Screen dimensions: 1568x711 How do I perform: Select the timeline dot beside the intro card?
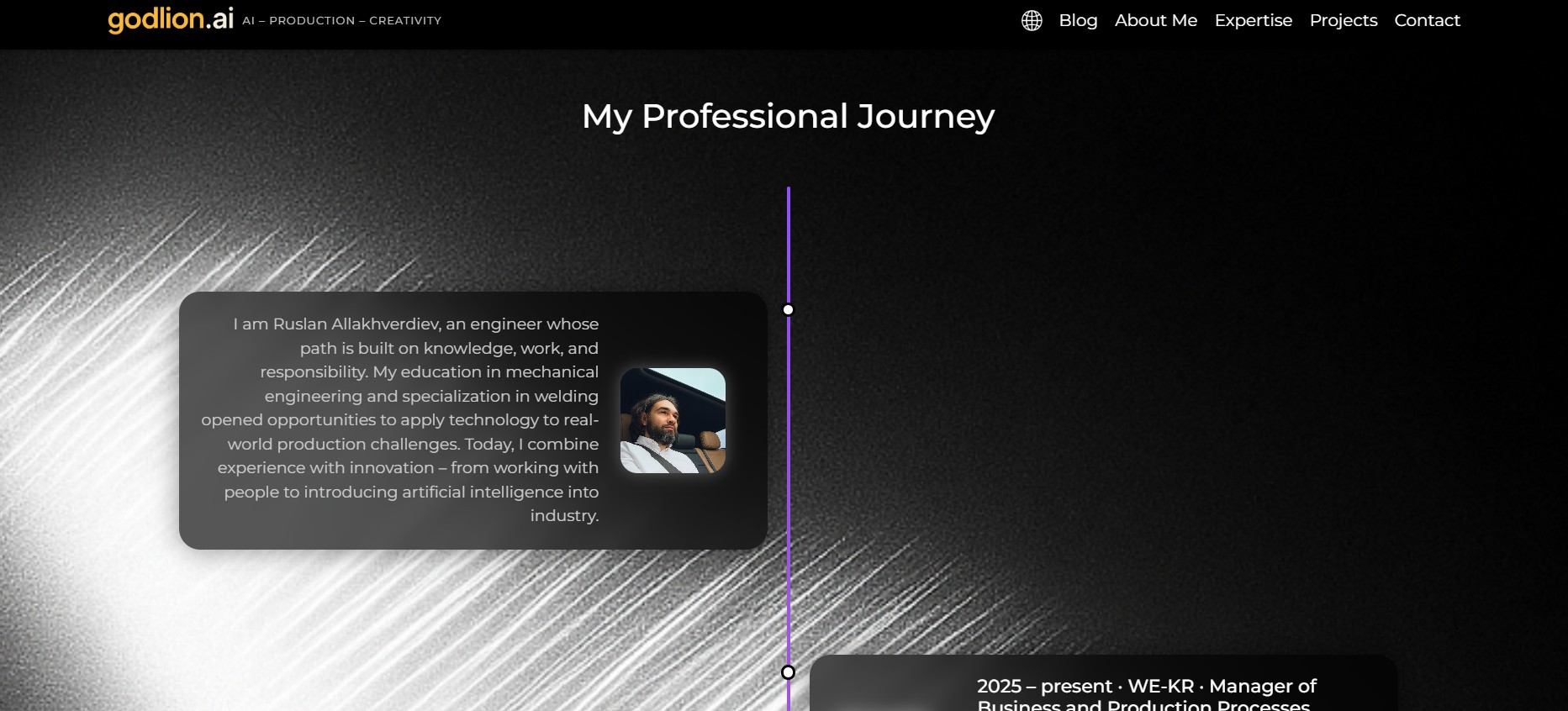coord(788,310)
